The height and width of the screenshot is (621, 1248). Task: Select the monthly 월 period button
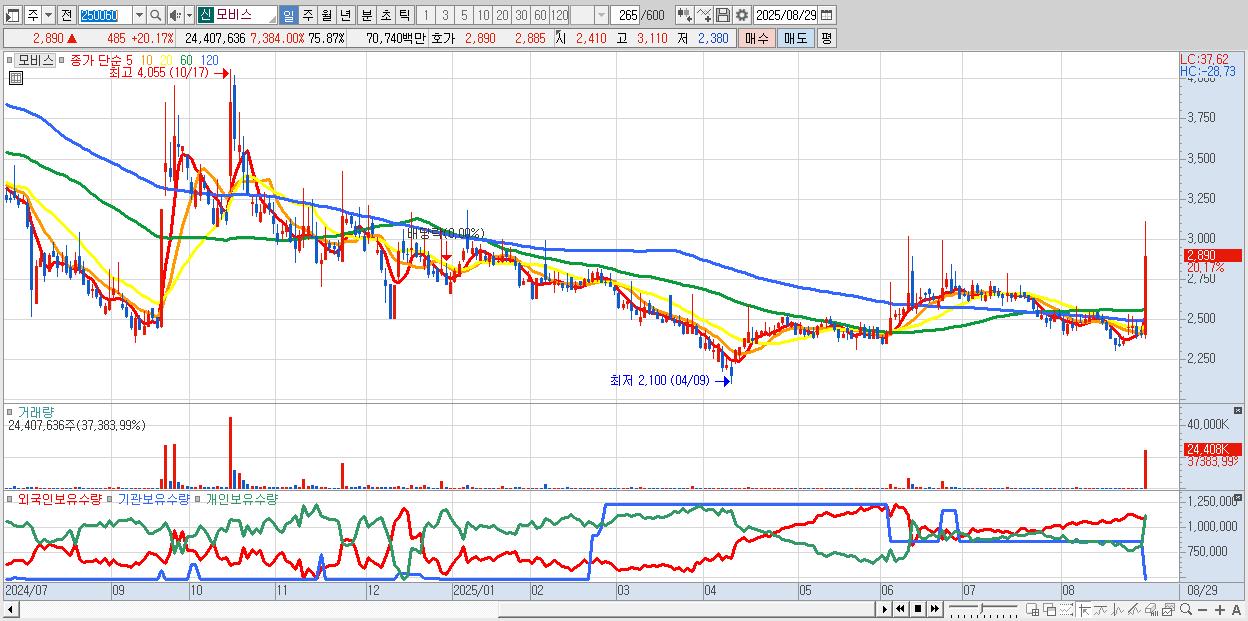(x=326, y=15)
